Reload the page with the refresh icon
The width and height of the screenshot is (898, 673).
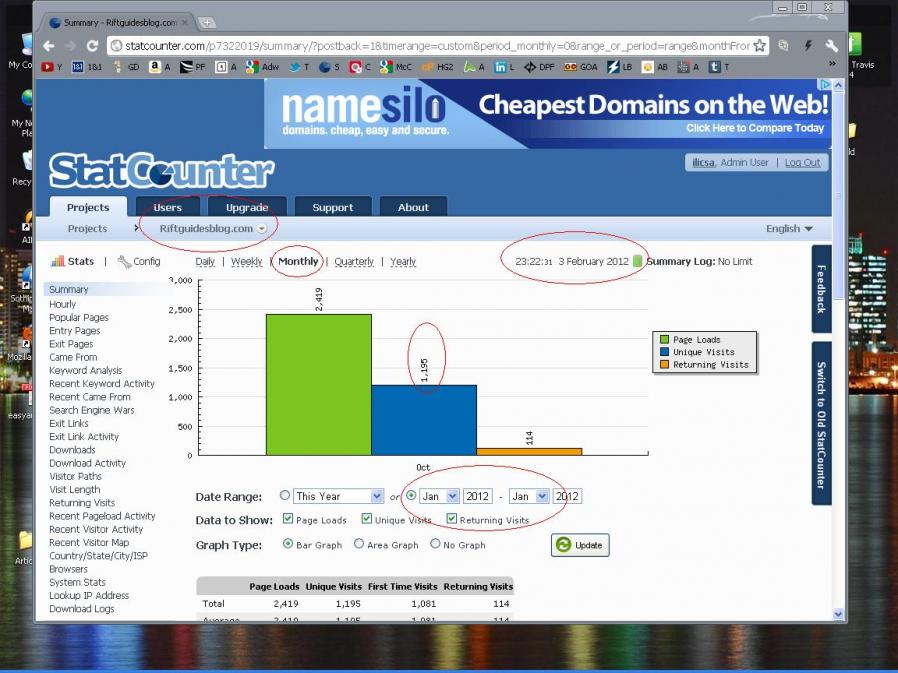92,46
